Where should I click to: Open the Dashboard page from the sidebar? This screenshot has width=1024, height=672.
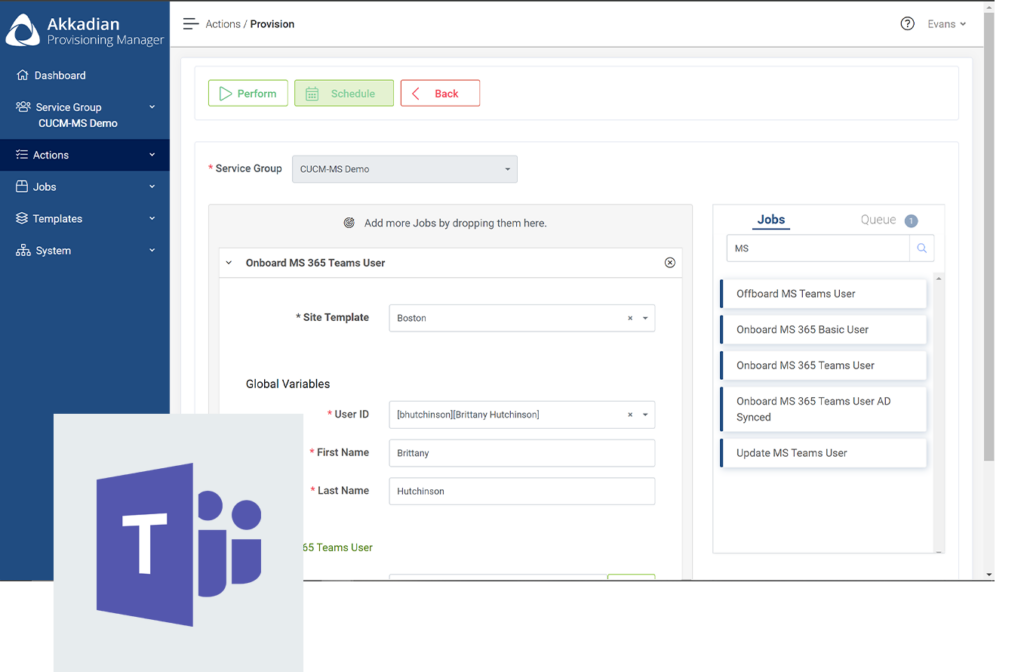pyautogui.click(x=60, y=74)
